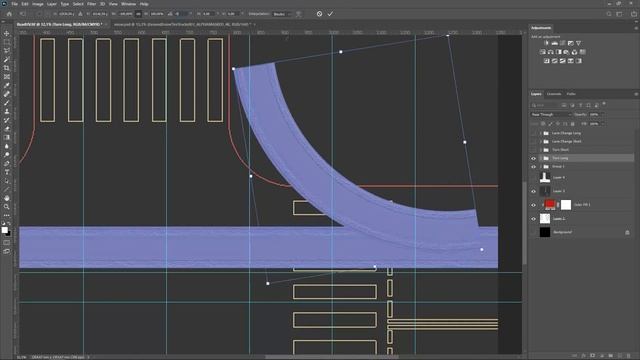Commit the transform with the checkmark
Image resolution: width=640 pixels, height=360 pixels.
[330, 14]
